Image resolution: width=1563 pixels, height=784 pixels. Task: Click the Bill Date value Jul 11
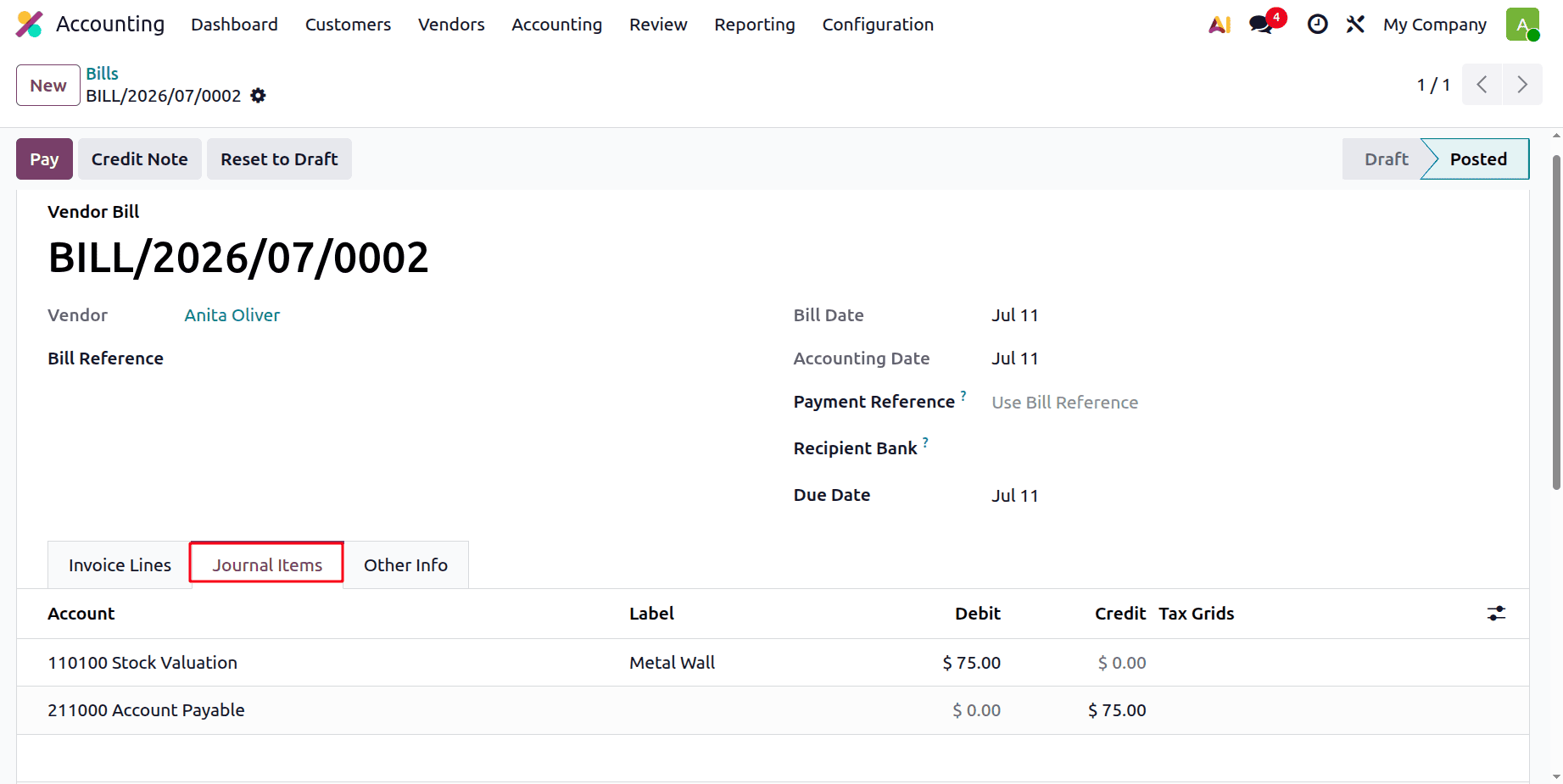[x=1015, y=315]
